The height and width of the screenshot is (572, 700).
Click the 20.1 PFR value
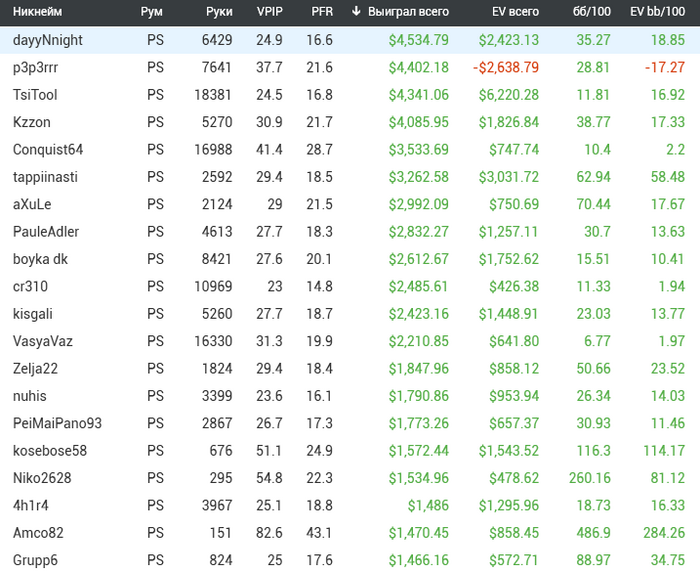click(x=320, y=259)
